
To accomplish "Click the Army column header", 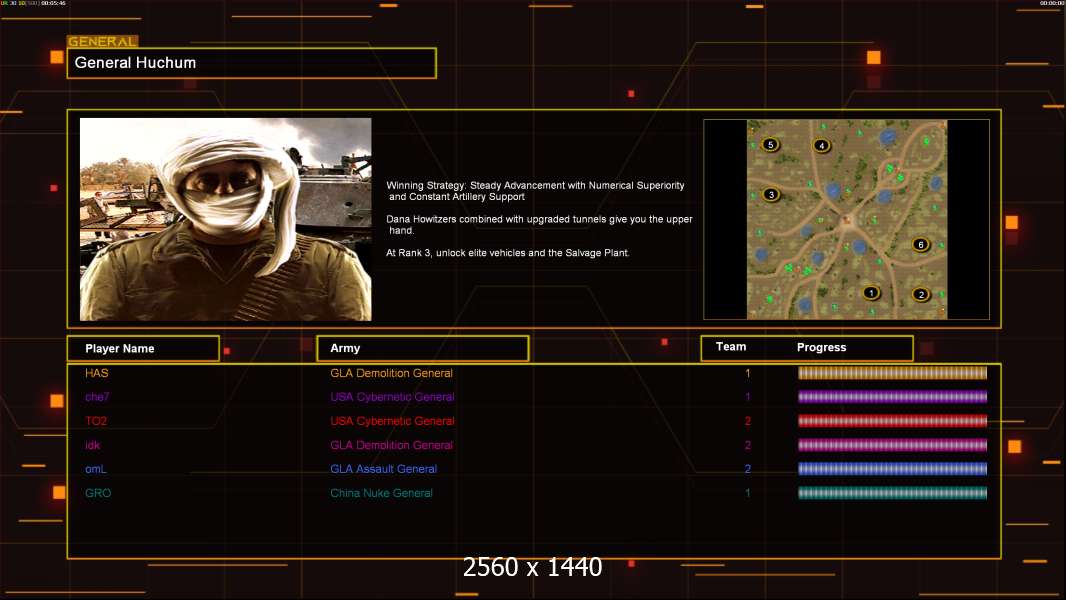I will pyautogui.click(x=423, y=349).
